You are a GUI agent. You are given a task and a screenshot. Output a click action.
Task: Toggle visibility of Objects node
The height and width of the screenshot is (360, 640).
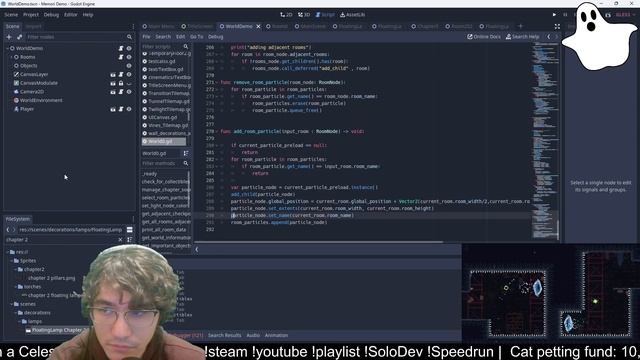tap(129, 65)
